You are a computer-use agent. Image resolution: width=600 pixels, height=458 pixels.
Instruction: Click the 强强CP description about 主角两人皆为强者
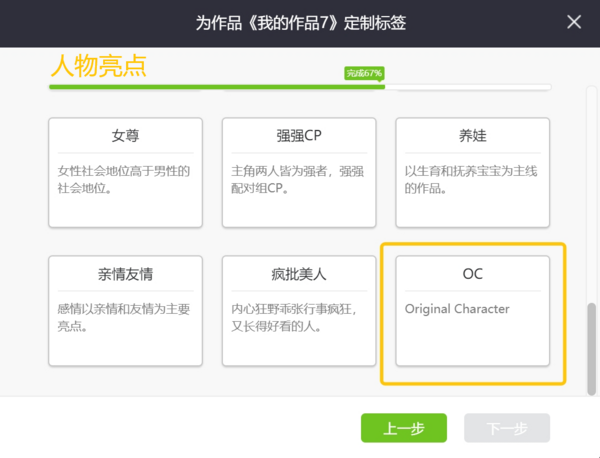(298, 179)
